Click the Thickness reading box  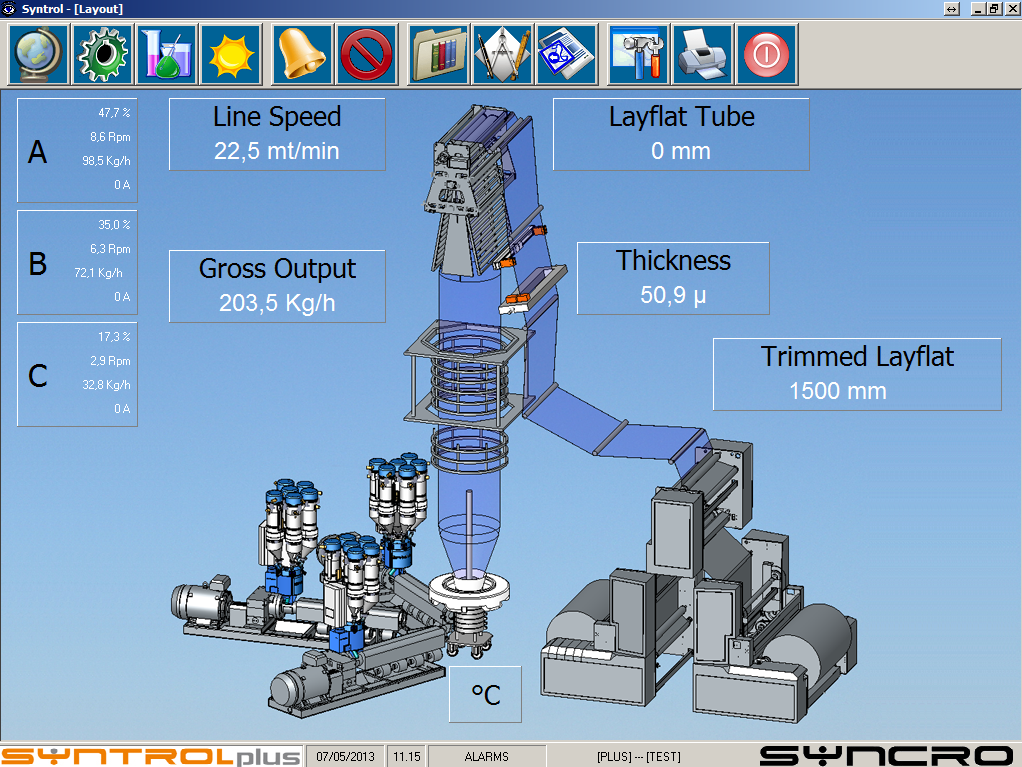[x=673, y=278]
